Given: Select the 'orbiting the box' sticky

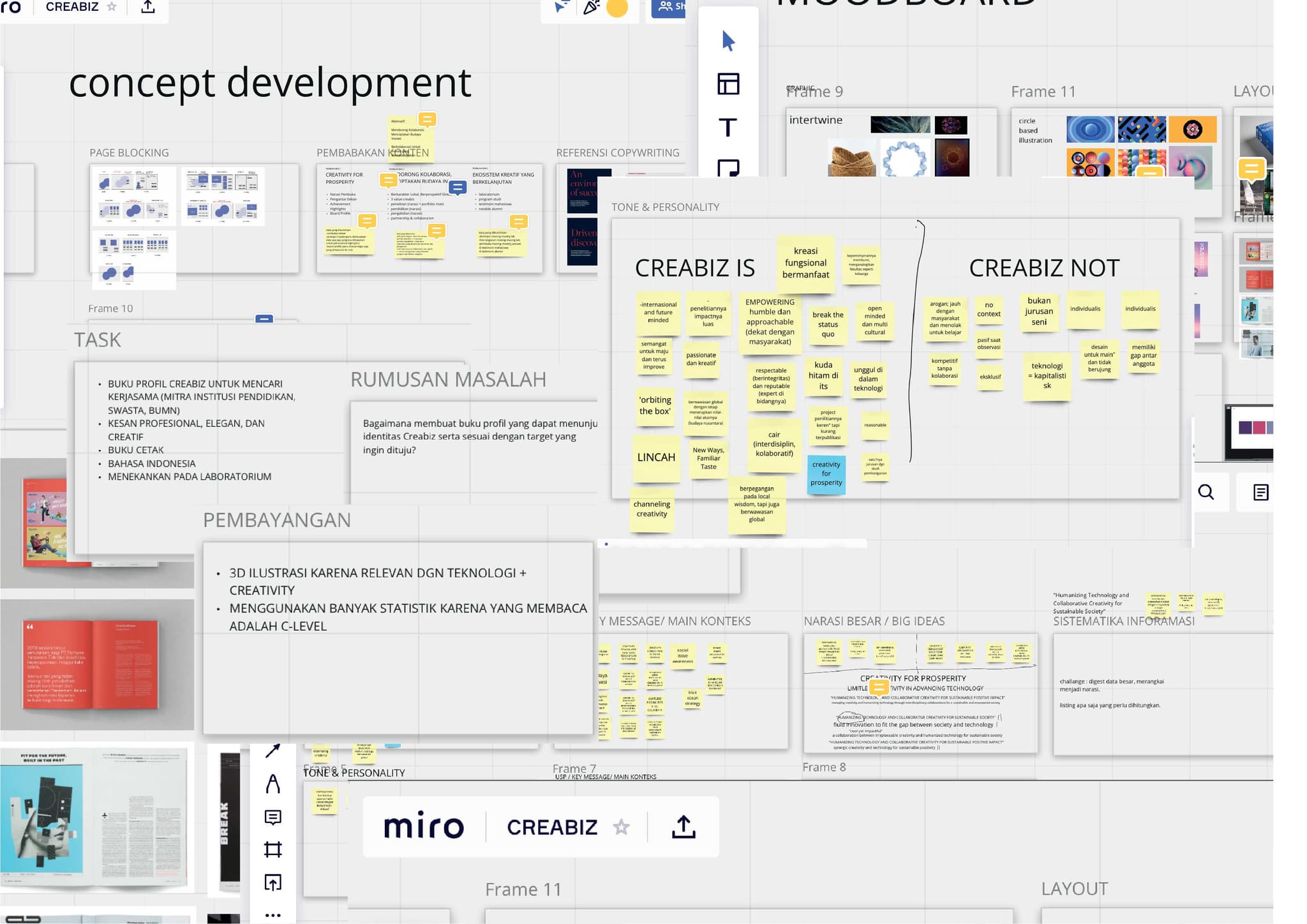Looking at the screenshot, I should point(655,406).
